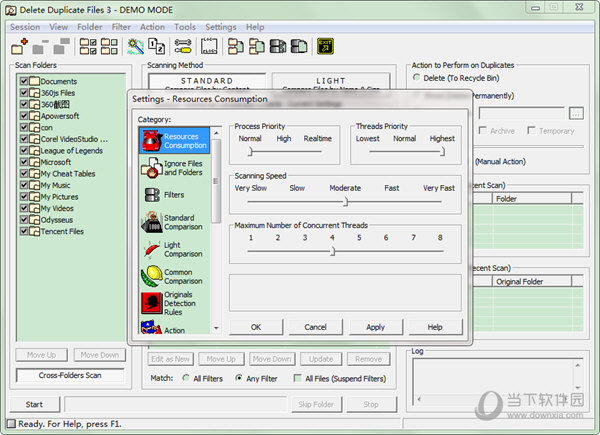Click Log panel scroll-down arrow
Image resolution: width=600 pixels, height=435 pixels.
578,387
